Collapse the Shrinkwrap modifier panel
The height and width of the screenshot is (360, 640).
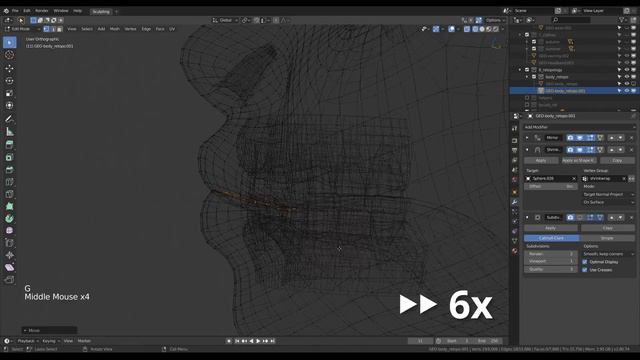[x=527, y=150]
